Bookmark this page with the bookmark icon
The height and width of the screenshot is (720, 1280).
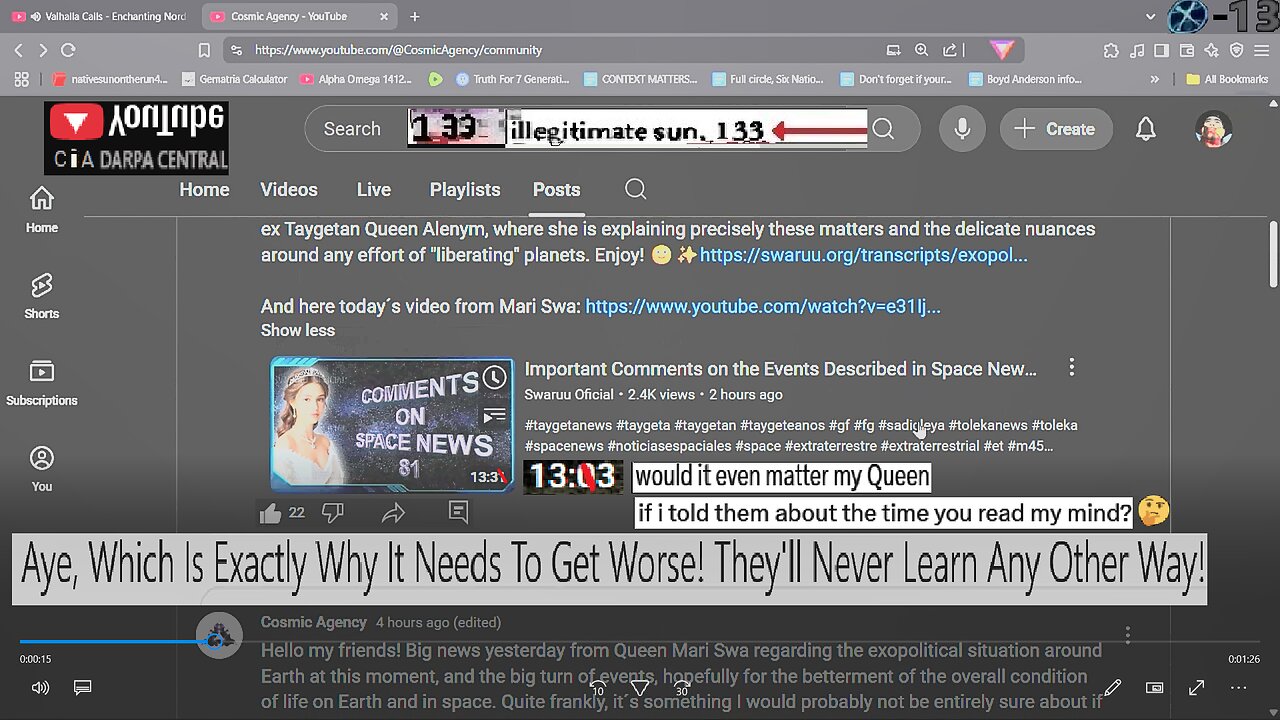(204, 50)
